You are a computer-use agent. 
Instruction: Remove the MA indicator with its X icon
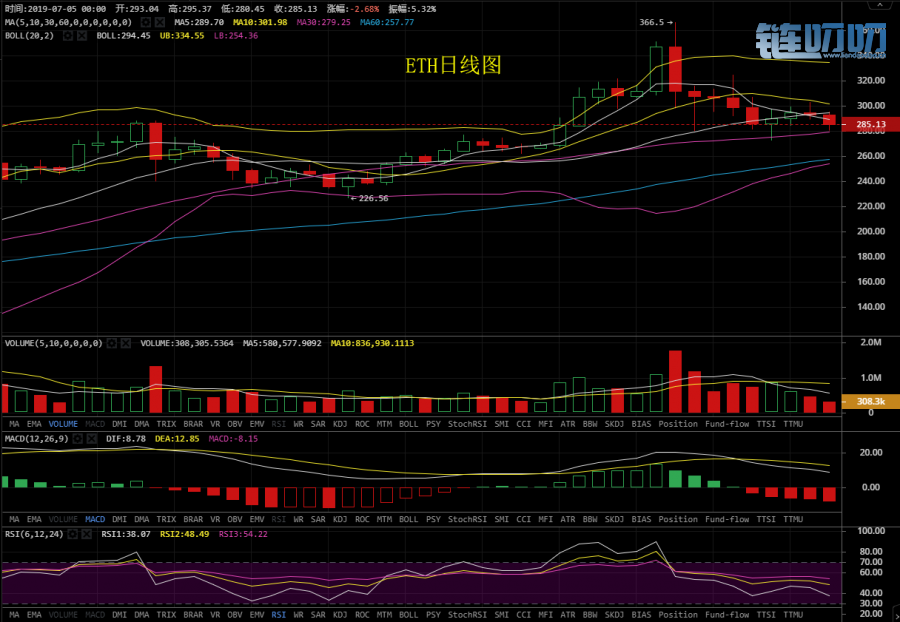click(160, 22)
